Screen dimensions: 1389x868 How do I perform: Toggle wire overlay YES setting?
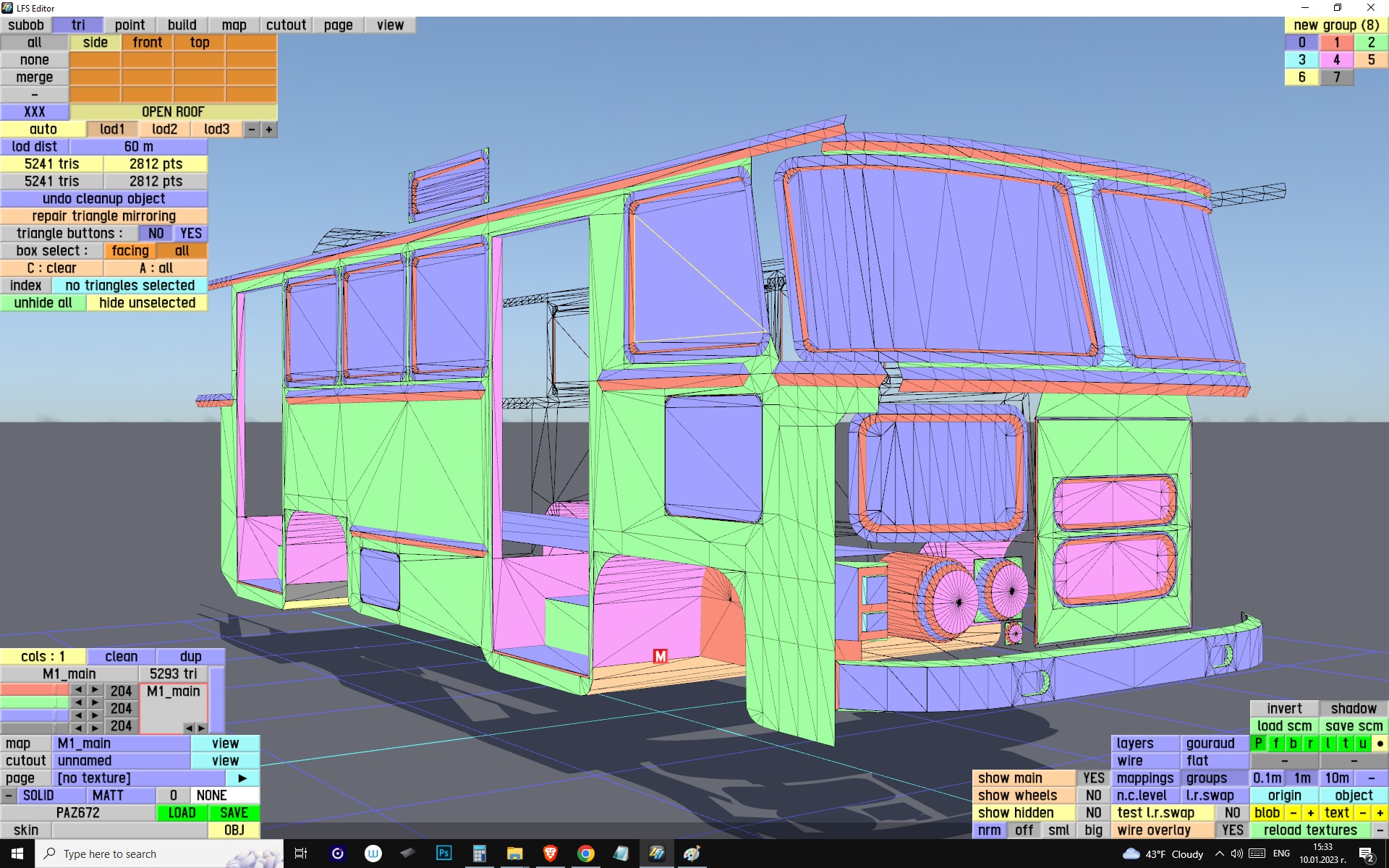point(1232,830)
